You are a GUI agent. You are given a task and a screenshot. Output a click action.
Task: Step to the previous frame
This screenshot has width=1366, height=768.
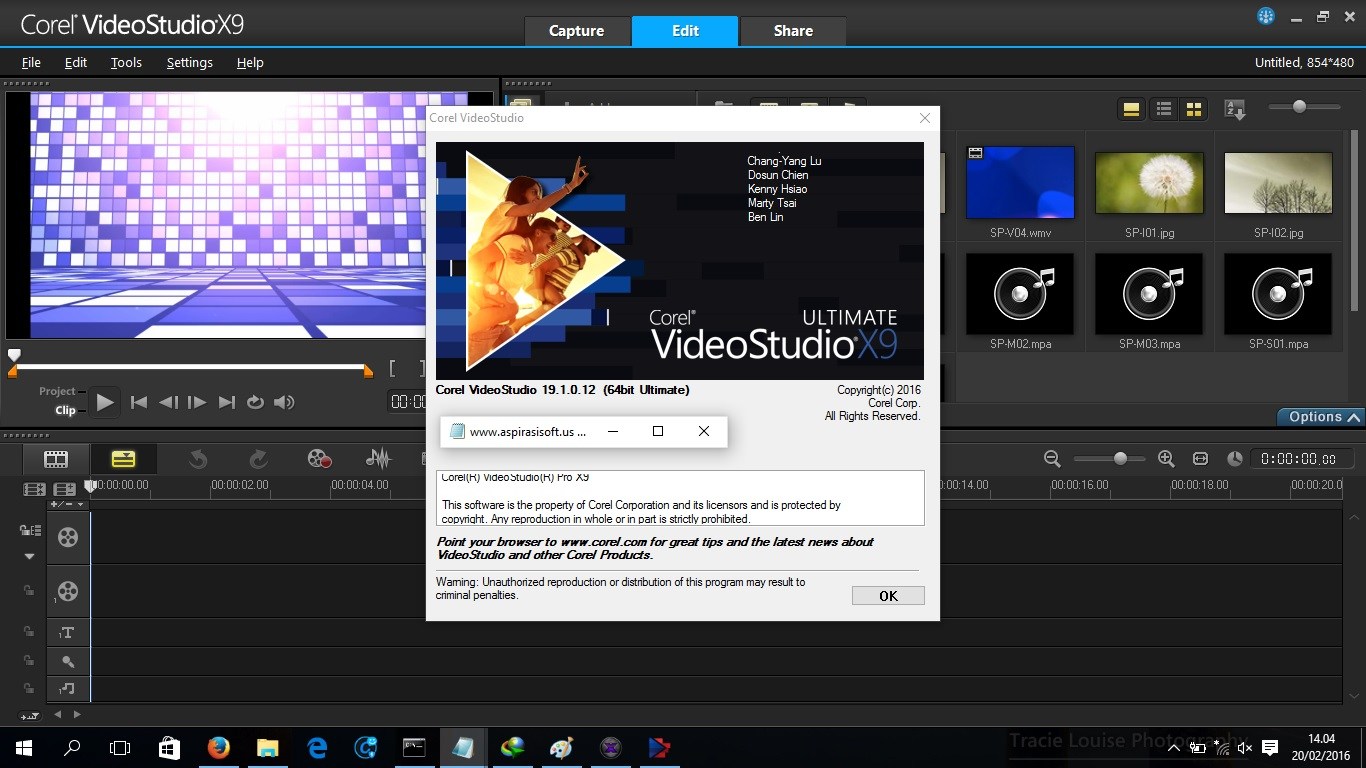[168, 402]
